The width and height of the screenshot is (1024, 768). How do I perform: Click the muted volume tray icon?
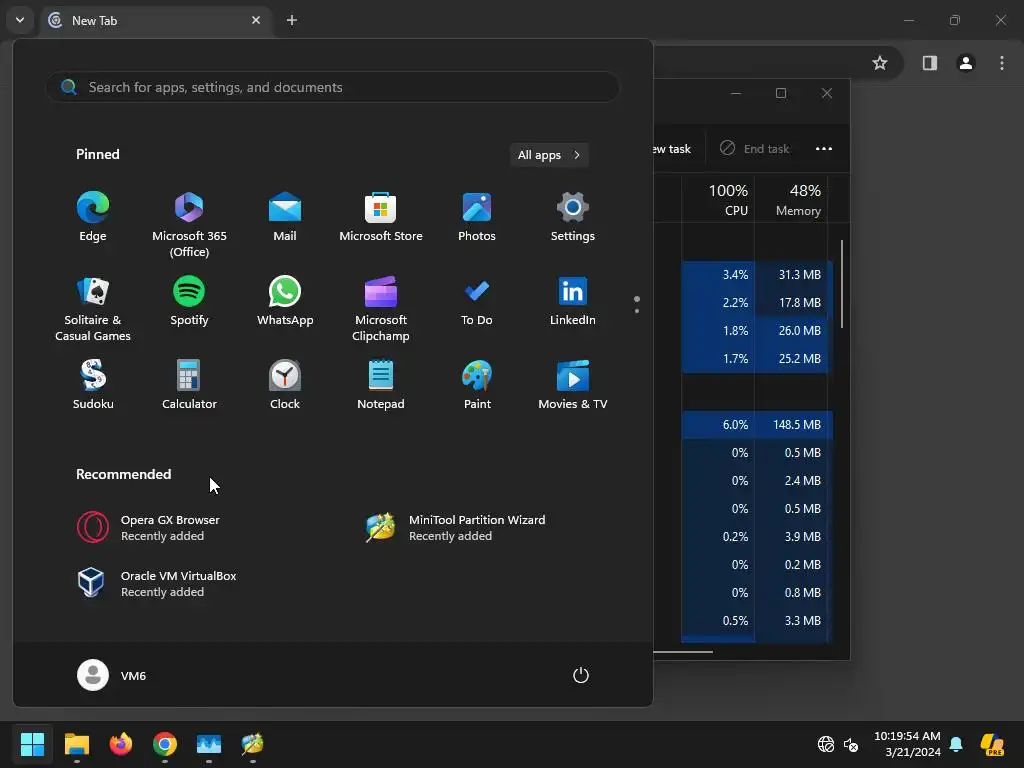(851, 744)
